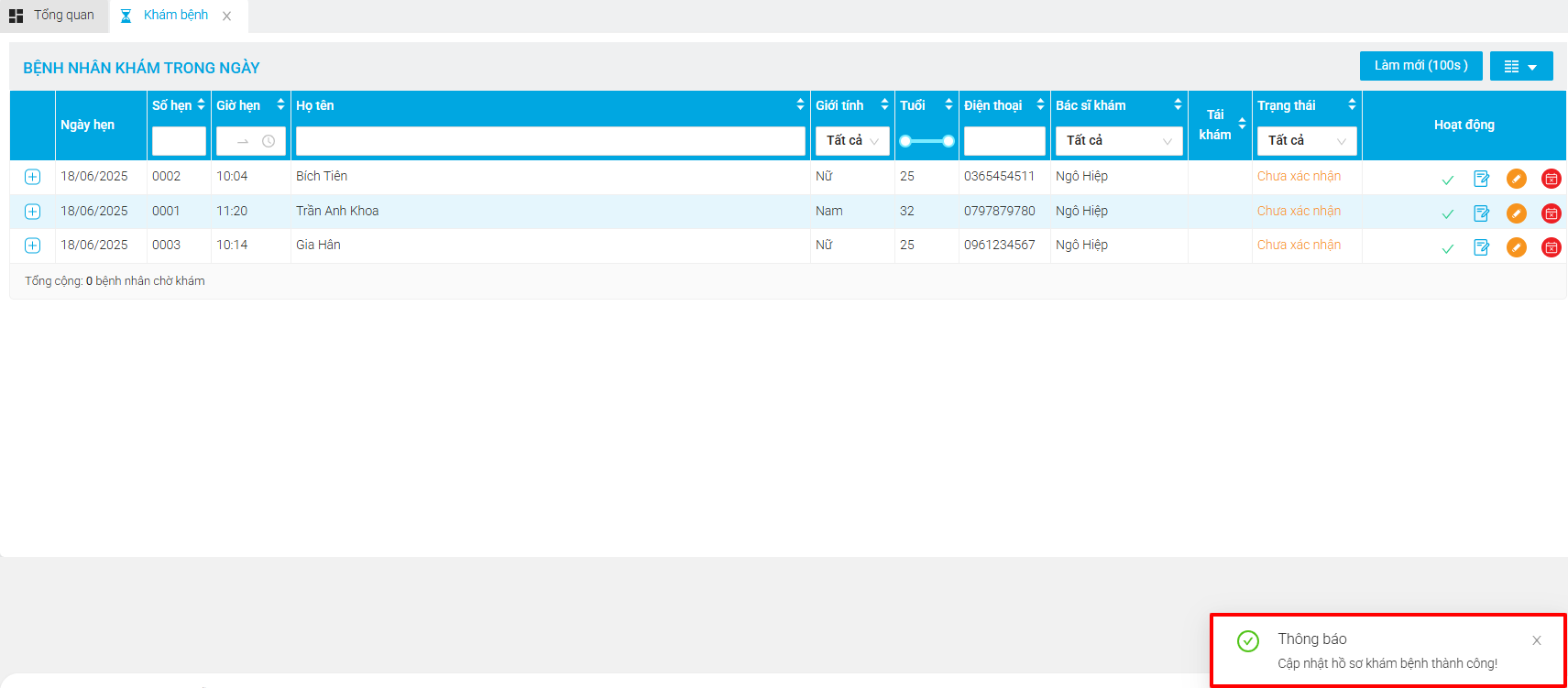Click success check icon in notification
1568x688 pixels.
1248,641
